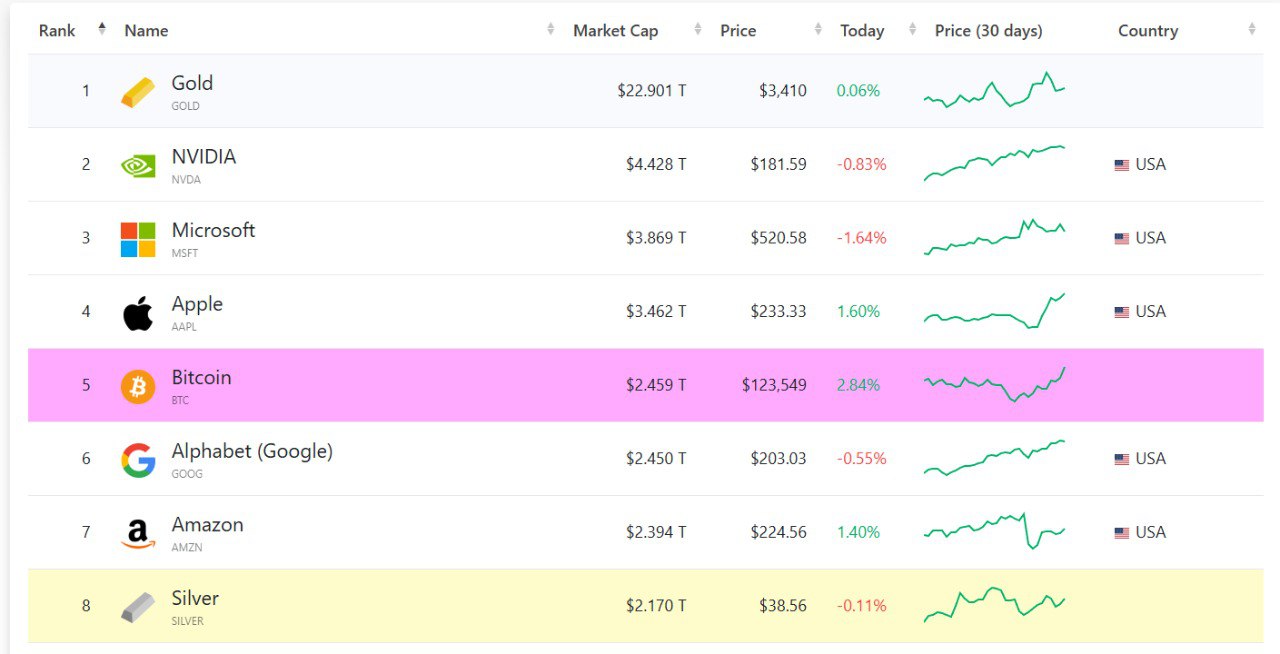
Task: Sort by Country column header
Action: click(1148, 31)
